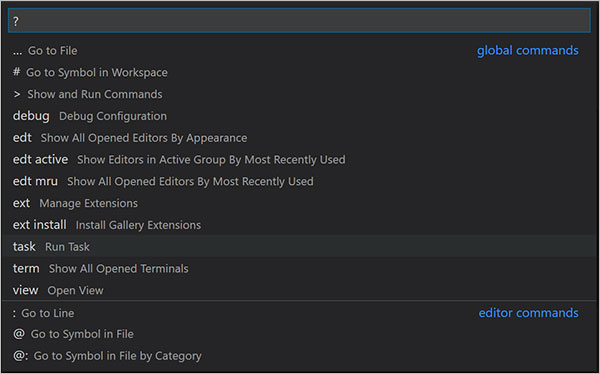Select the highlighted task Run Task entry

click(x=299, y=247)
